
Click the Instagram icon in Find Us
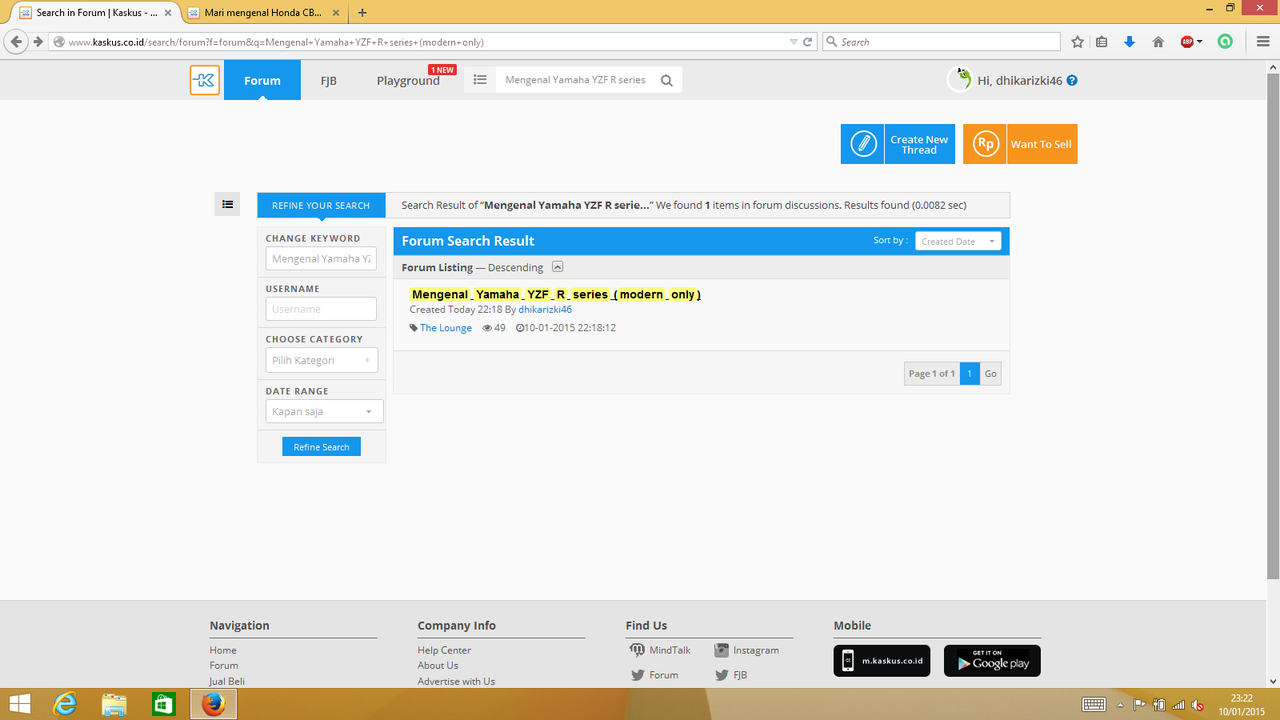click(722, 650)
